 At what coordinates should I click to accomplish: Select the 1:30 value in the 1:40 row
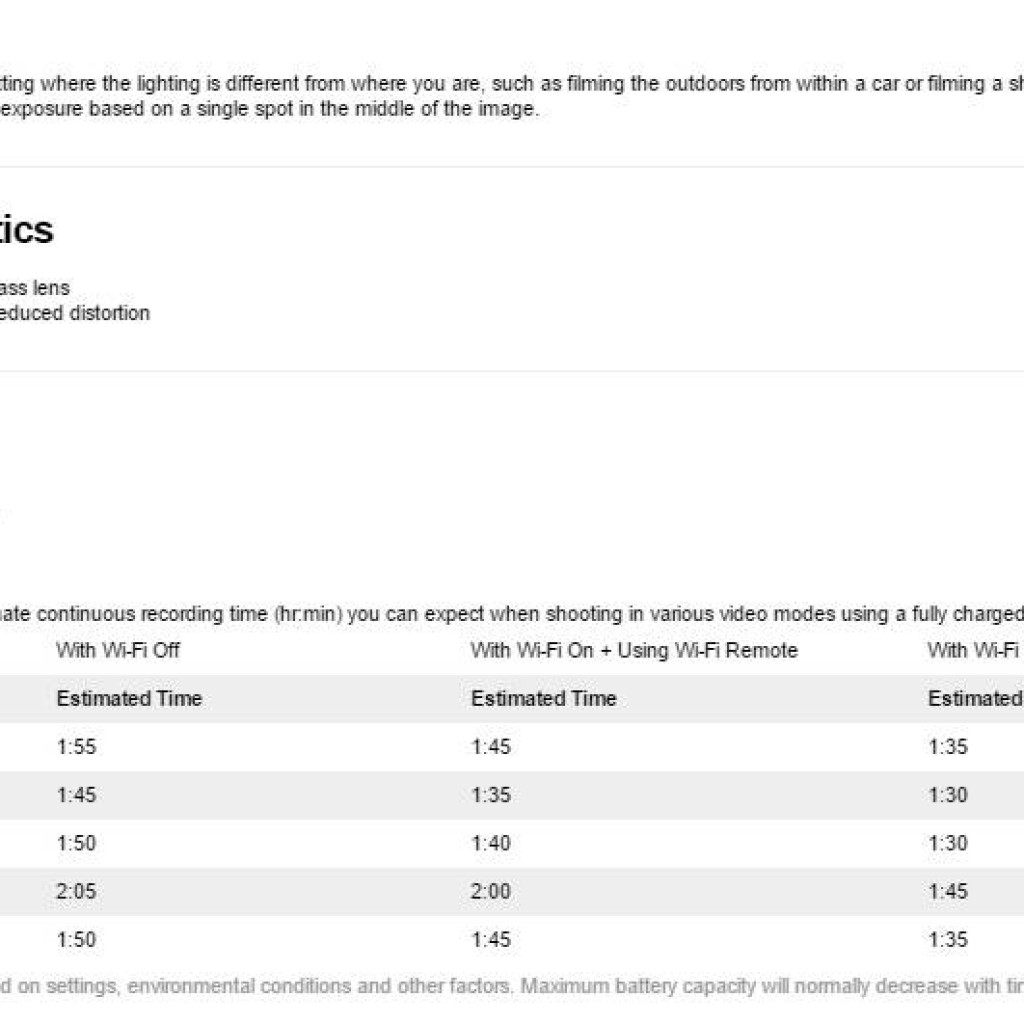pyautogui.click(x=948, y=843)
